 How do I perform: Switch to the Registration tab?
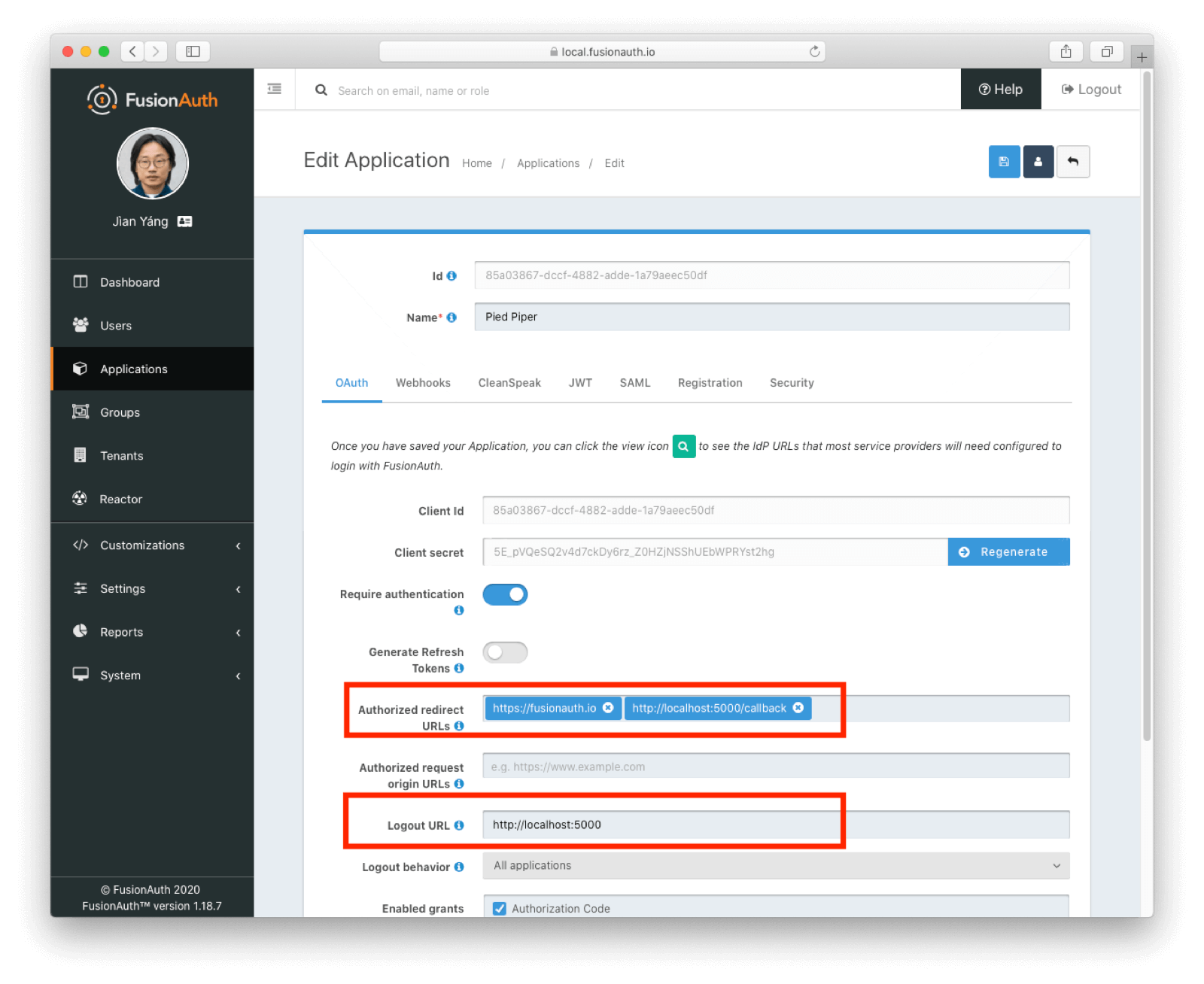pyautogui.click(x=710, y=383)
